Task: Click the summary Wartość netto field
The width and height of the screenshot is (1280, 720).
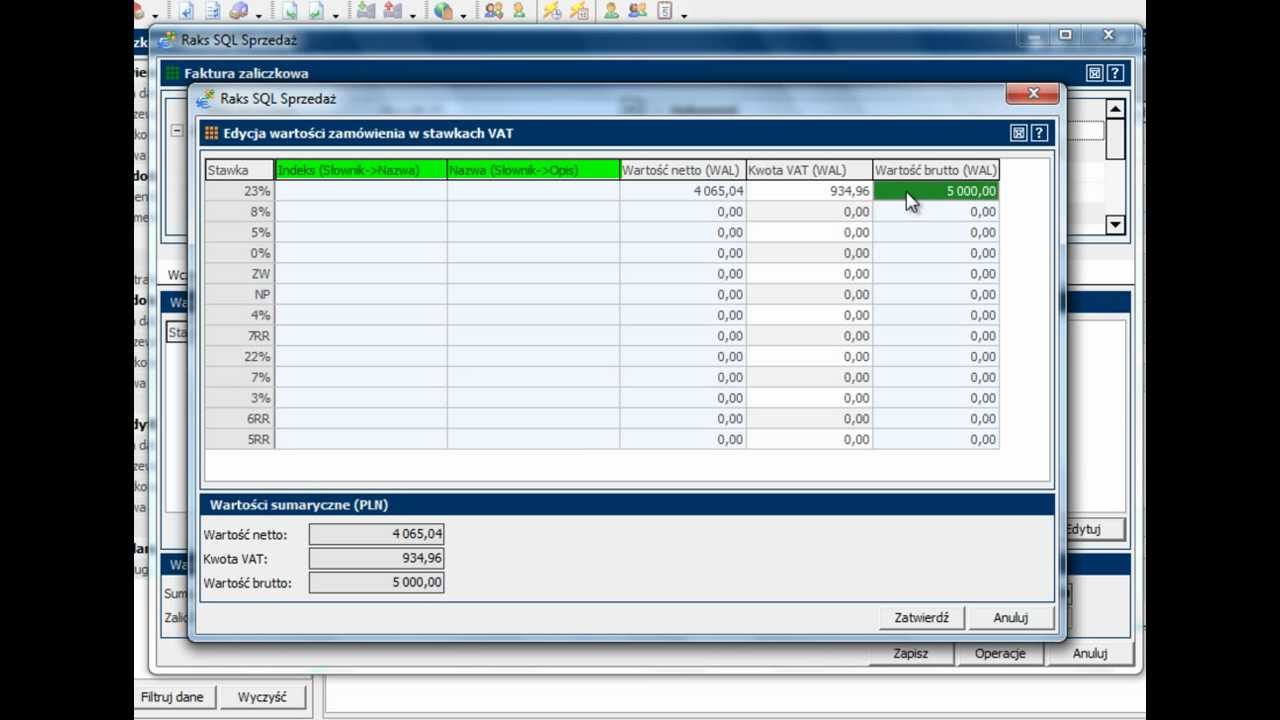Action: 376,534
